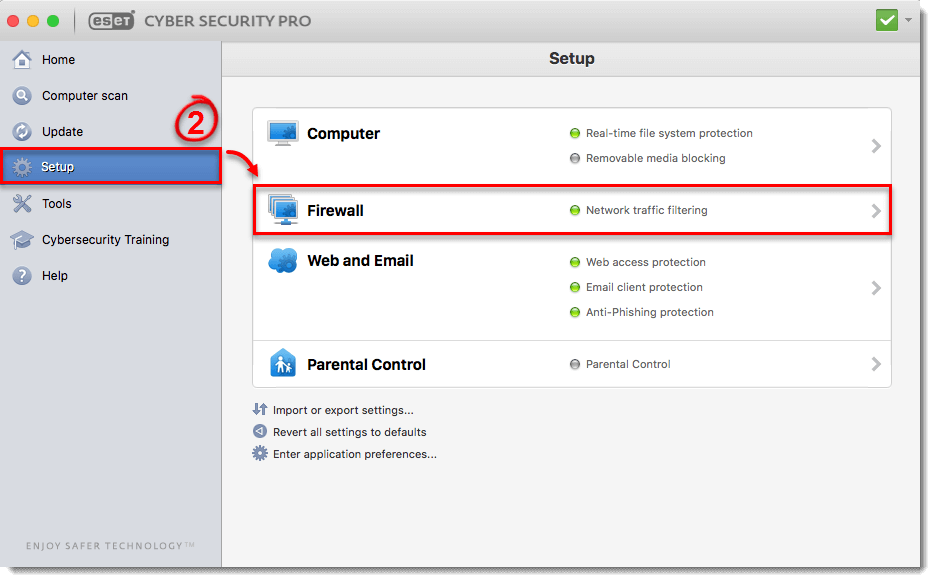Click the Home house icon in sidebar

tap(22, 59)
